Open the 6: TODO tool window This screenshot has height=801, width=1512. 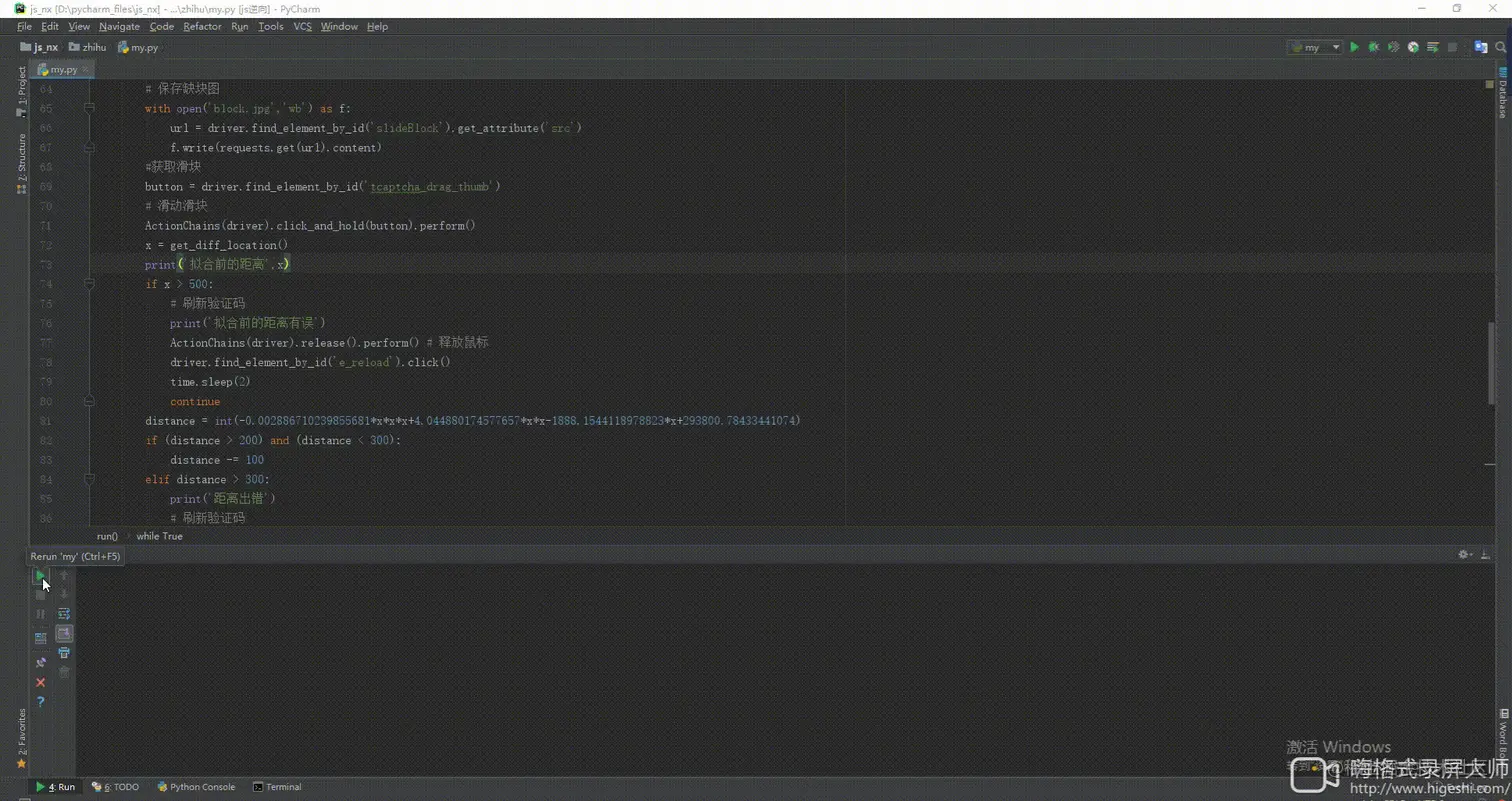(116, 787)
